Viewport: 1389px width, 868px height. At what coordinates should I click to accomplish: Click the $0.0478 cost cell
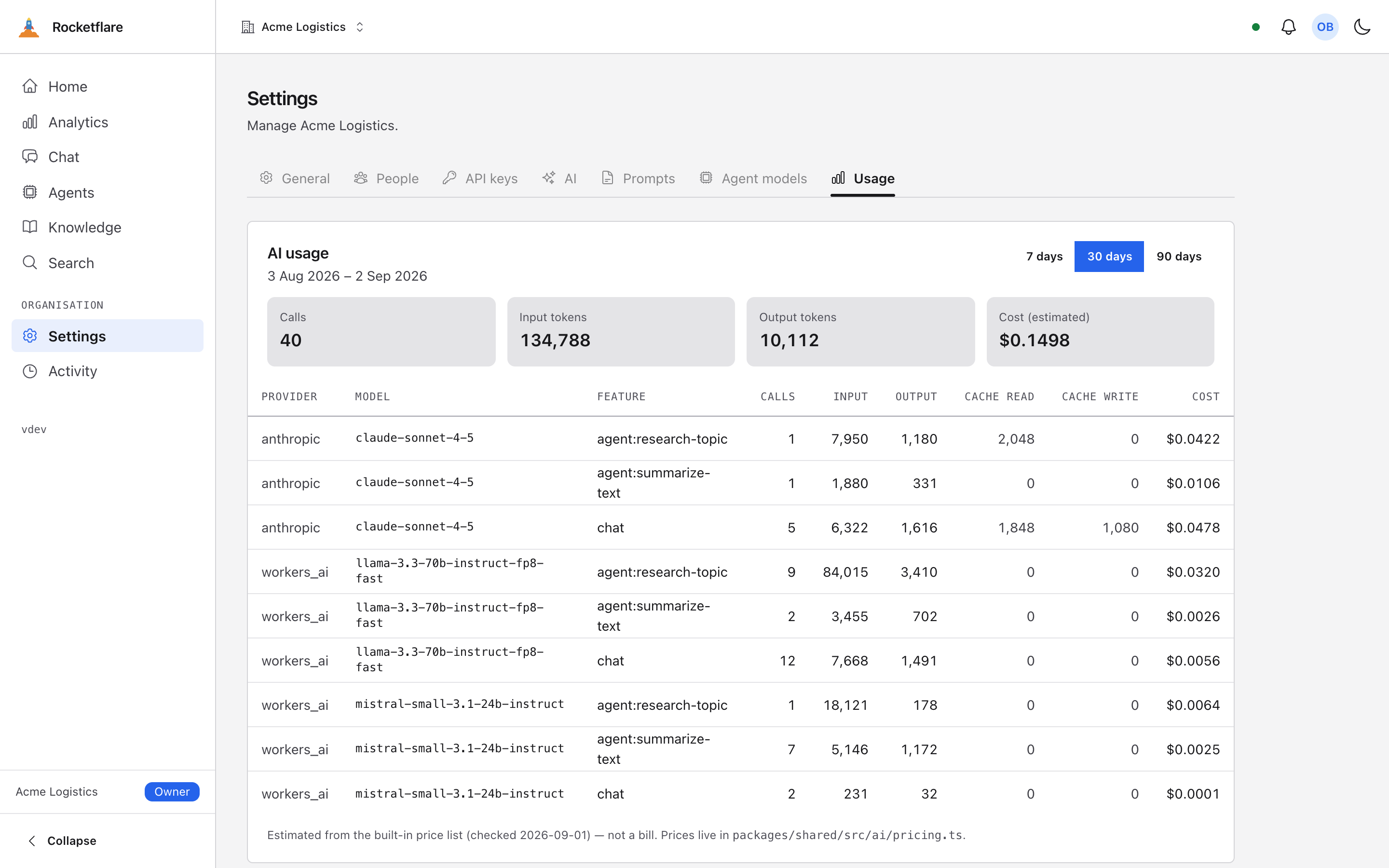pyautogui.click(x=1193, y=528)
